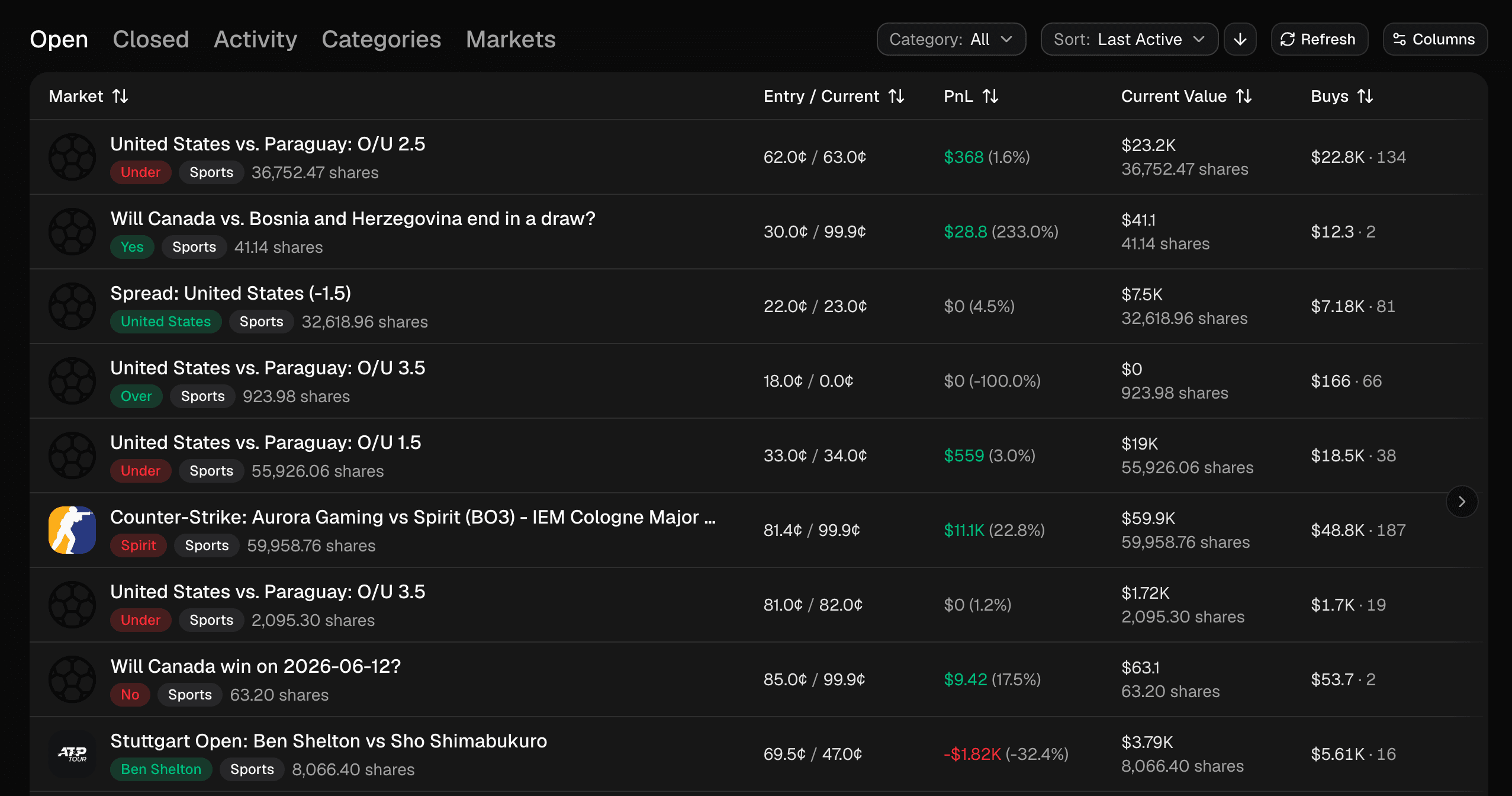Click Sports tag on Stuttgart Open row
Screen dimensions: 1512x796
click(x=252, y=769)
